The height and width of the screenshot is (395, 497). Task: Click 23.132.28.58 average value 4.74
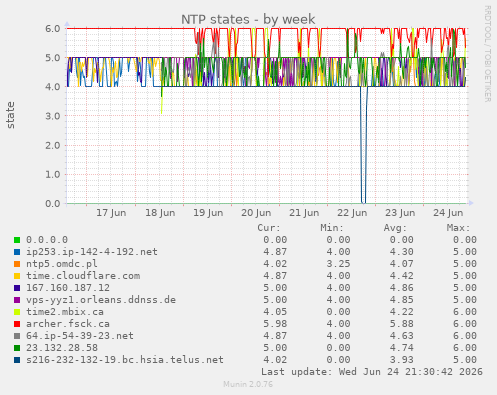402,348
